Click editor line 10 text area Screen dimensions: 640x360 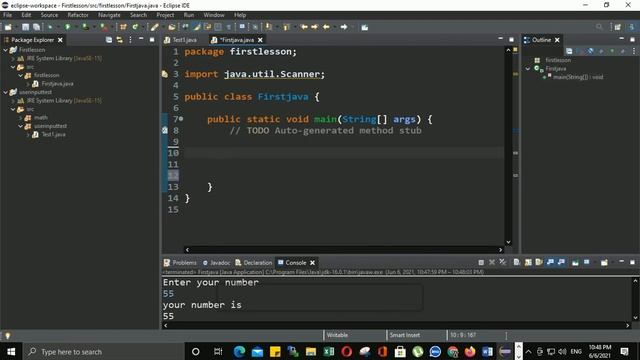point(344,153)
